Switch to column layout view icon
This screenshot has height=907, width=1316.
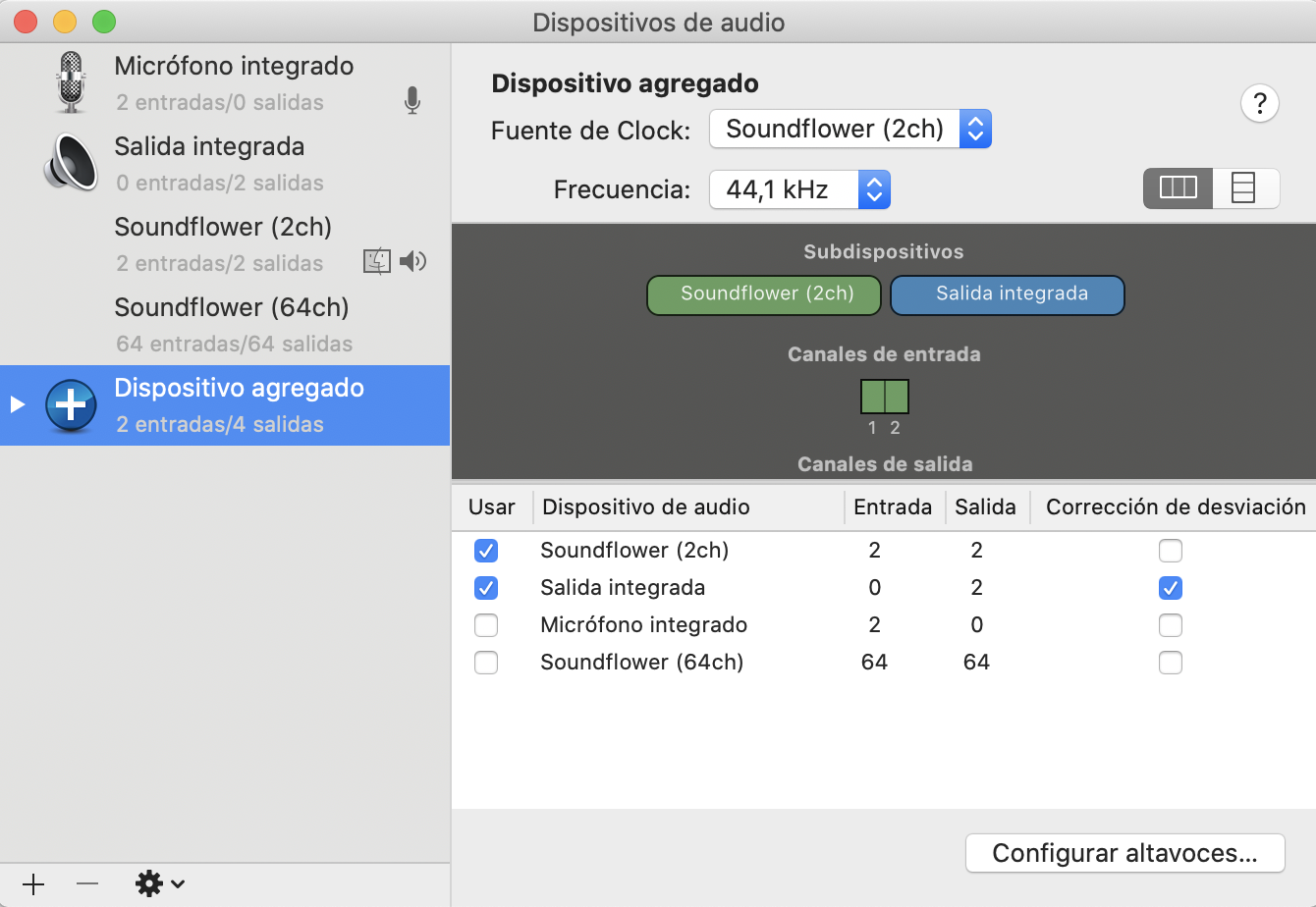tap(1179, 188)
